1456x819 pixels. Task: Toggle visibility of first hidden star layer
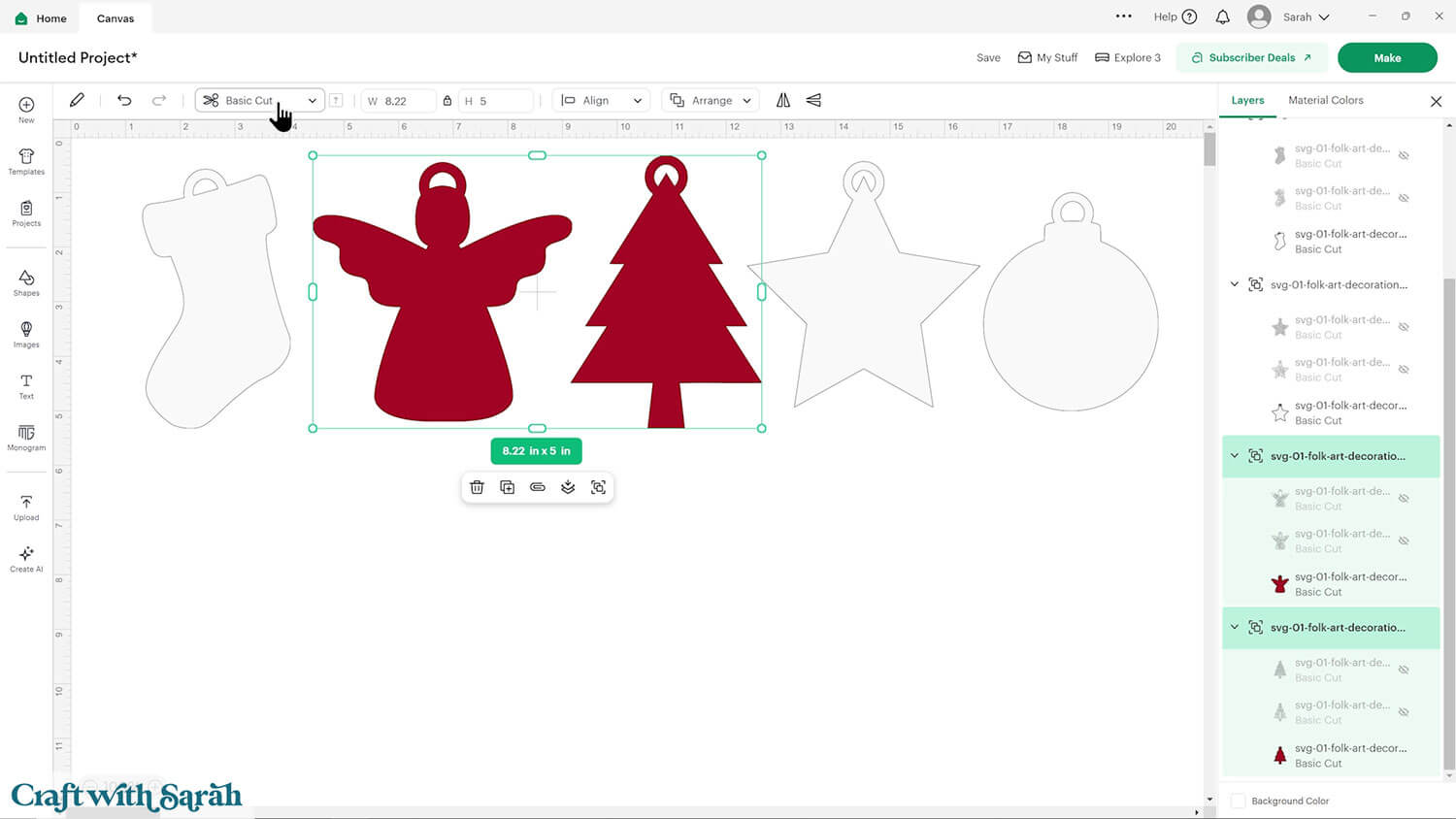pos(1404,327)
